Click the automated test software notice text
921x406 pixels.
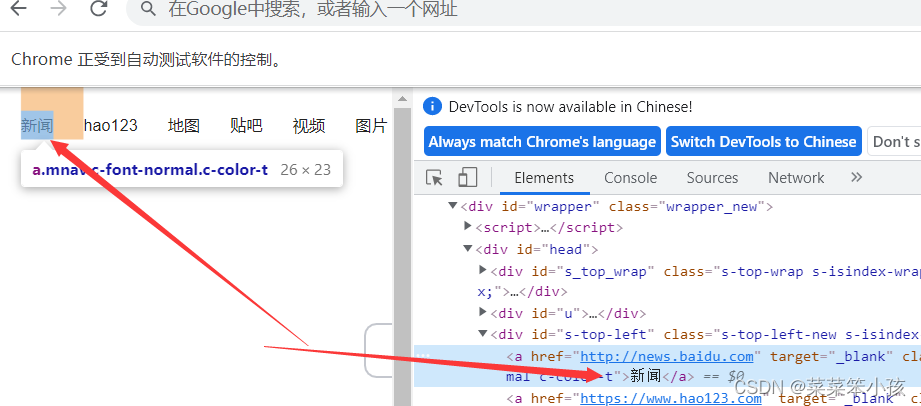pyautogui.click(x=147, y=59)
